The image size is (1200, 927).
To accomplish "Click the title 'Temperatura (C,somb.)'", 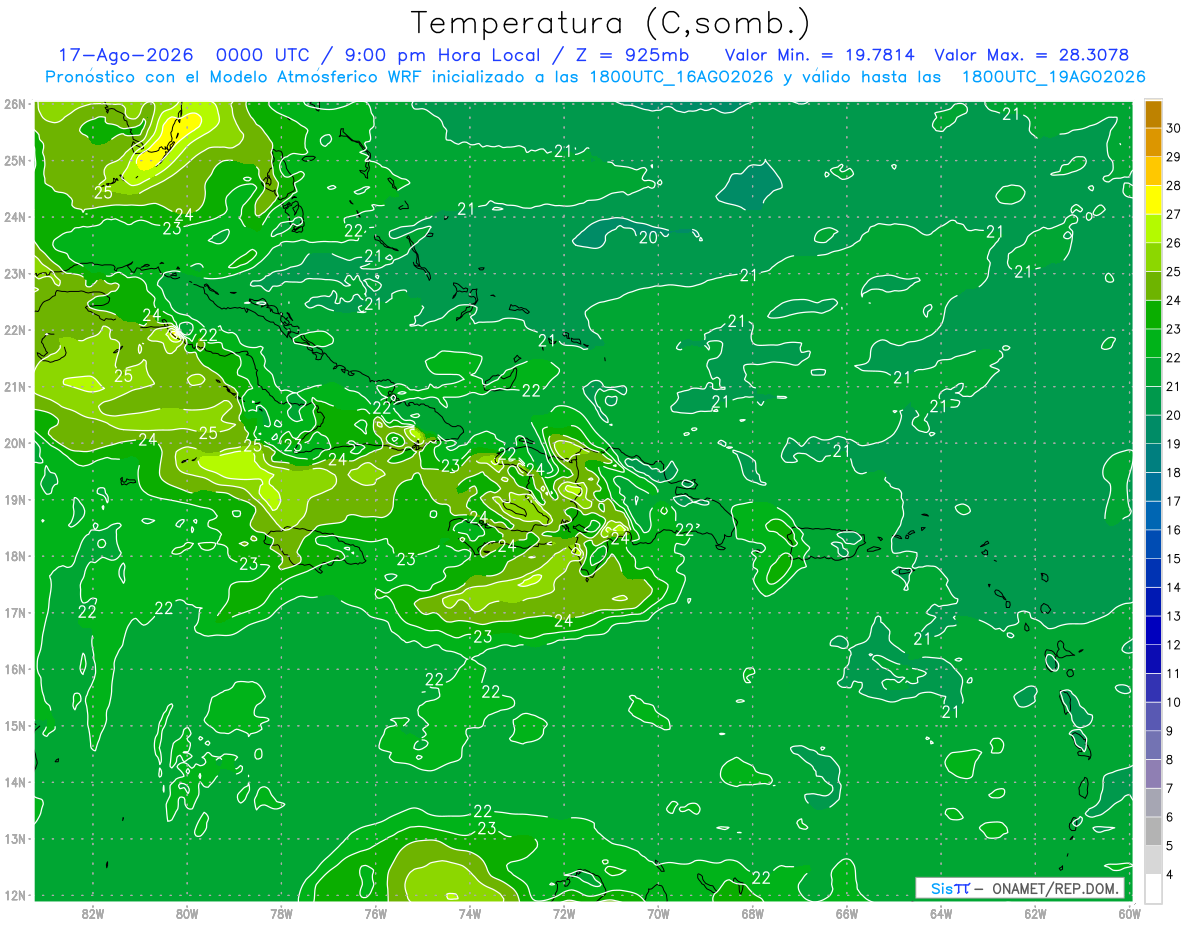I will click(611, 23).
